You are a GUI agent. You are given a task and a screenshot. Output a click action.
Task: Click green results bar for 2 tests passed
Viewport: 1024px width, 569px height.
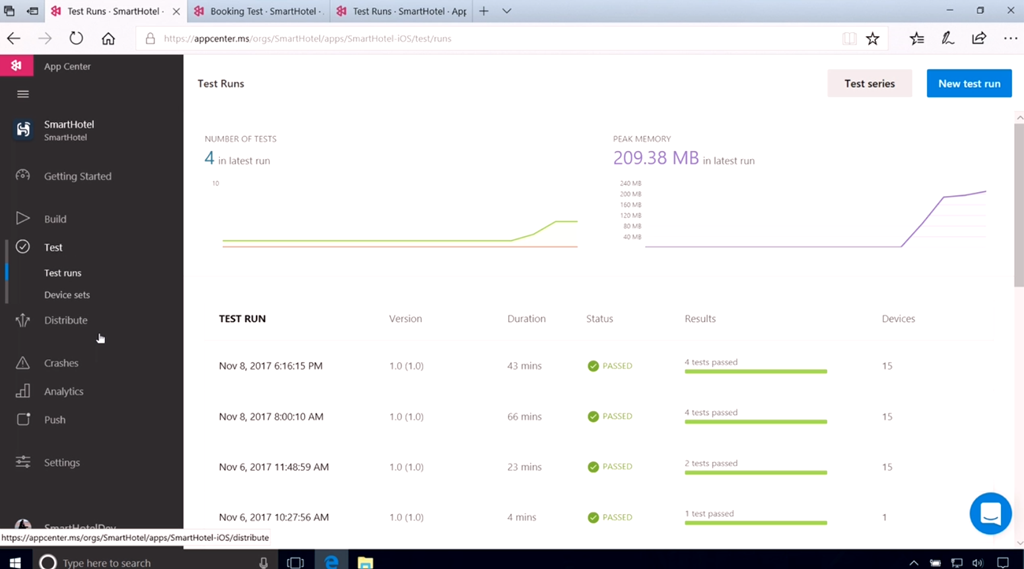[x=755, y=472]
